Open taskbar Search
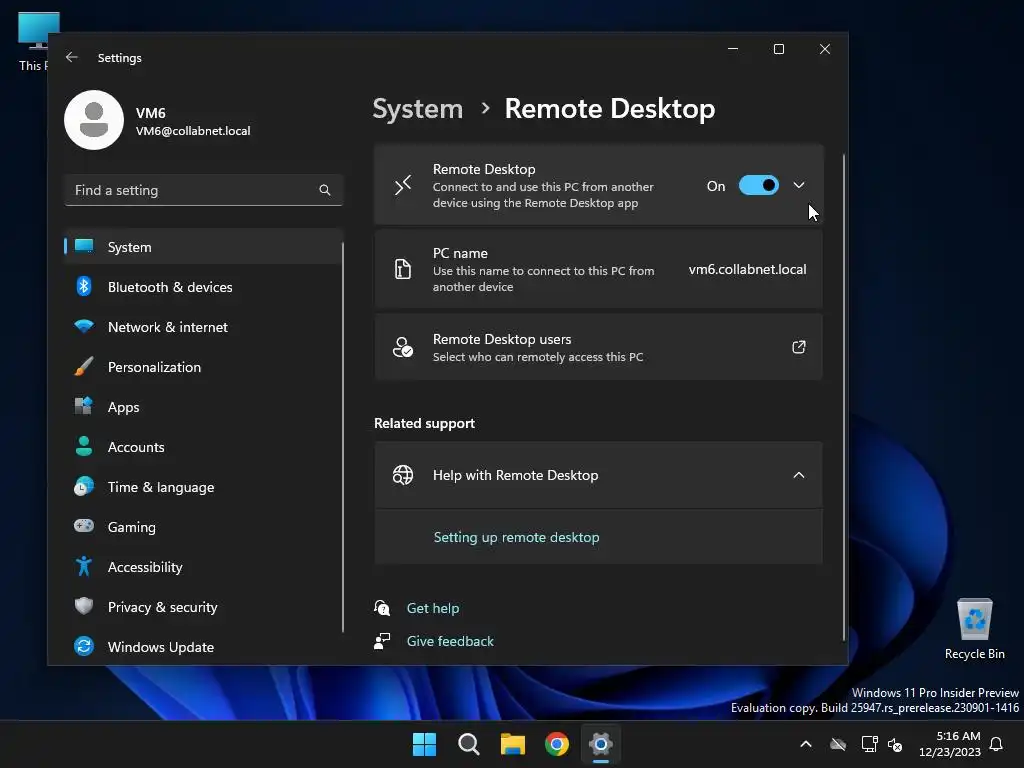This screenshot has width=1024, height=768. coord(469,744)
